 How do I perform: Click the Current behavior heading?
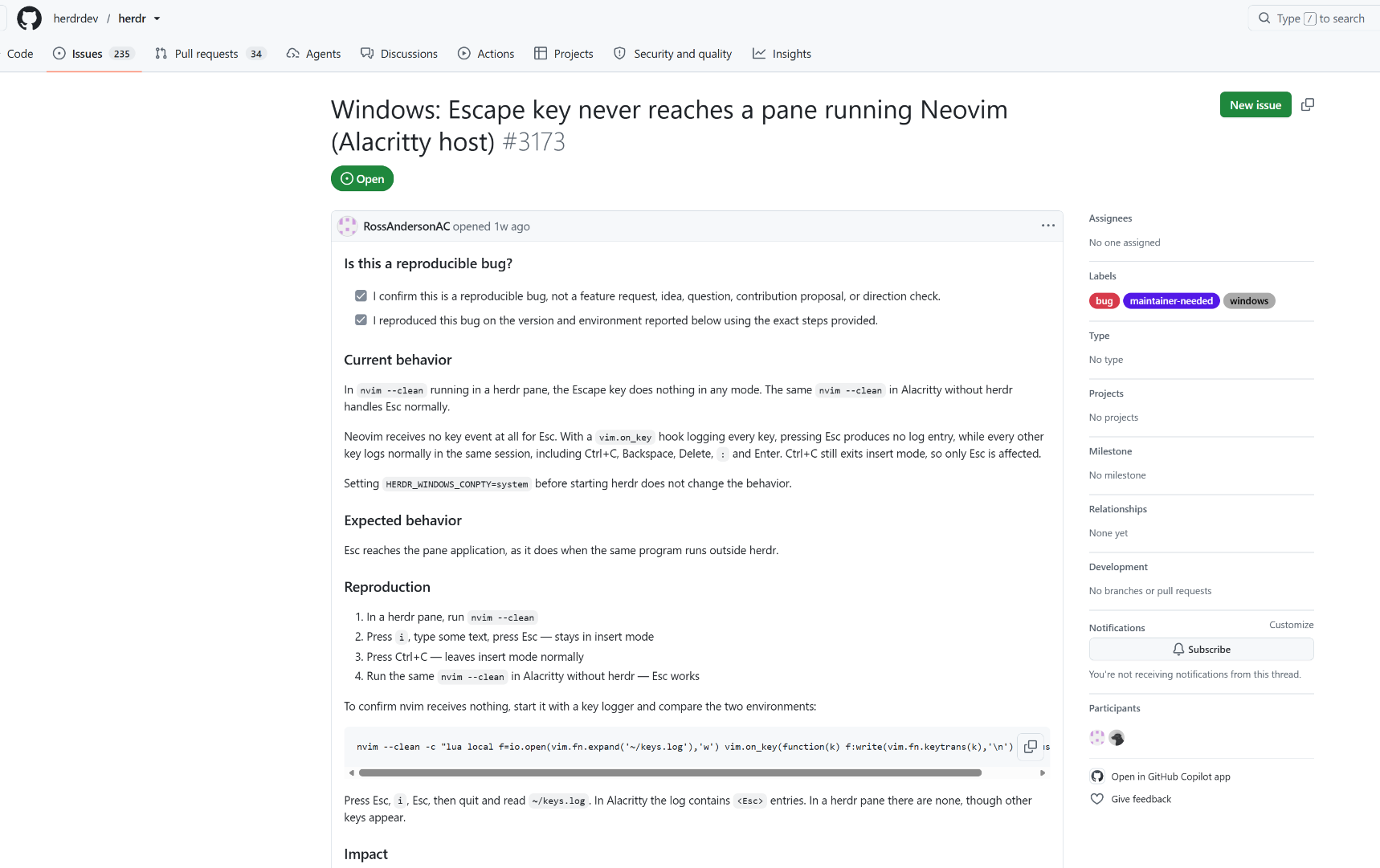coord(398,360)
